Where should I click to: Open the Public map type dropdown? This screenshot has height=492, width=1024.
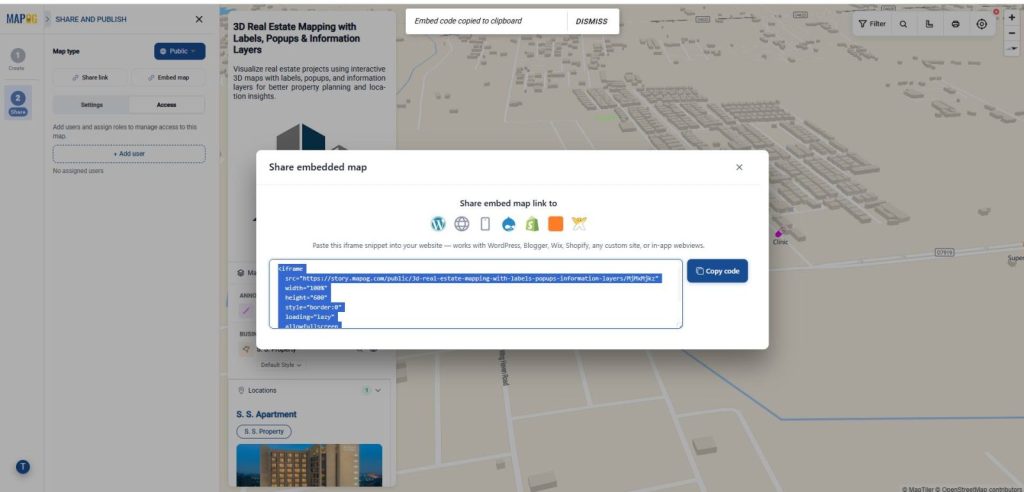pos(180,51)
